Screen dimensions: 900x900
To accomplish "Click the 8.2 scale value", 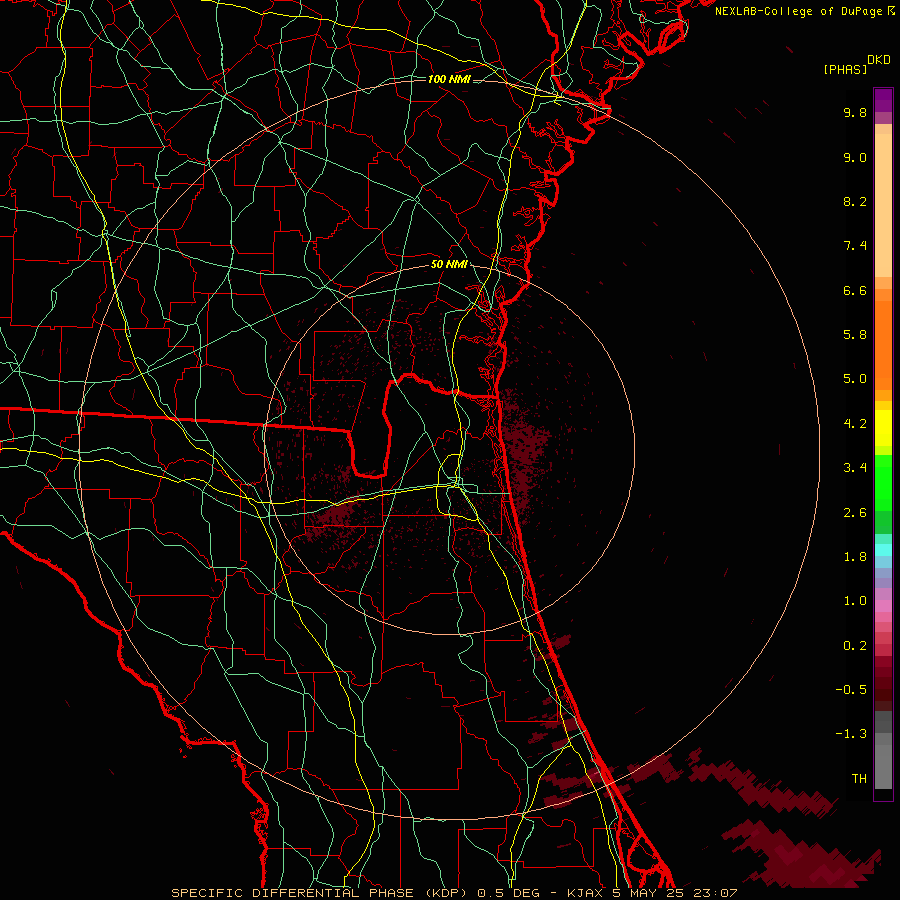I will pyautogui.click(x=855, y=201).
